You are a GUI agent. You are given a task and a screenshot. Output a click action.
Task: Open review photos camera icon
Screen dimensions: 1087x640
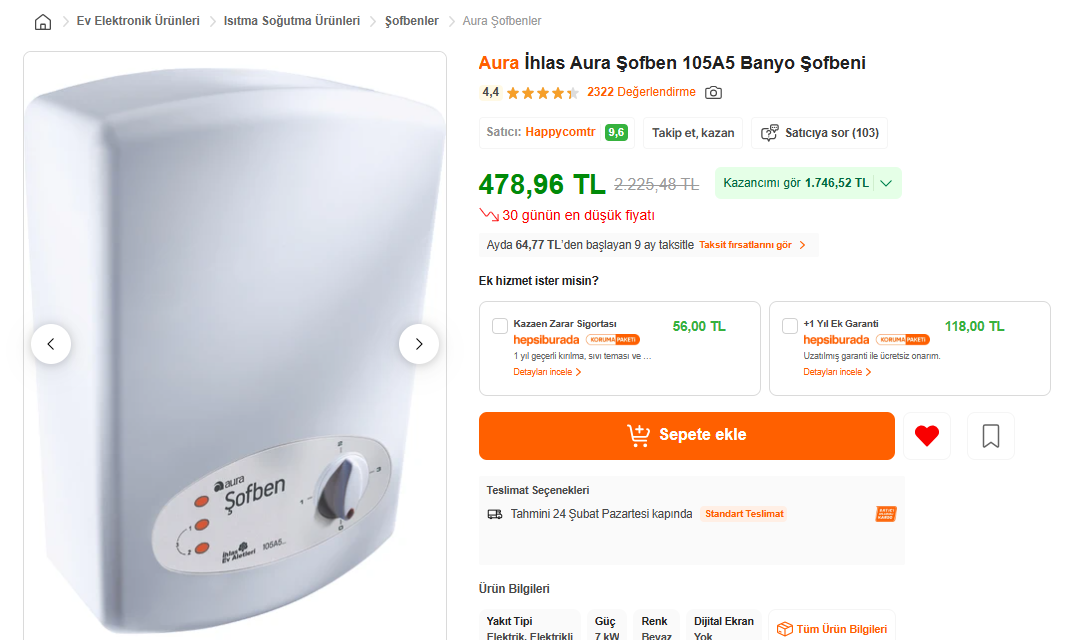click(713, 93)
